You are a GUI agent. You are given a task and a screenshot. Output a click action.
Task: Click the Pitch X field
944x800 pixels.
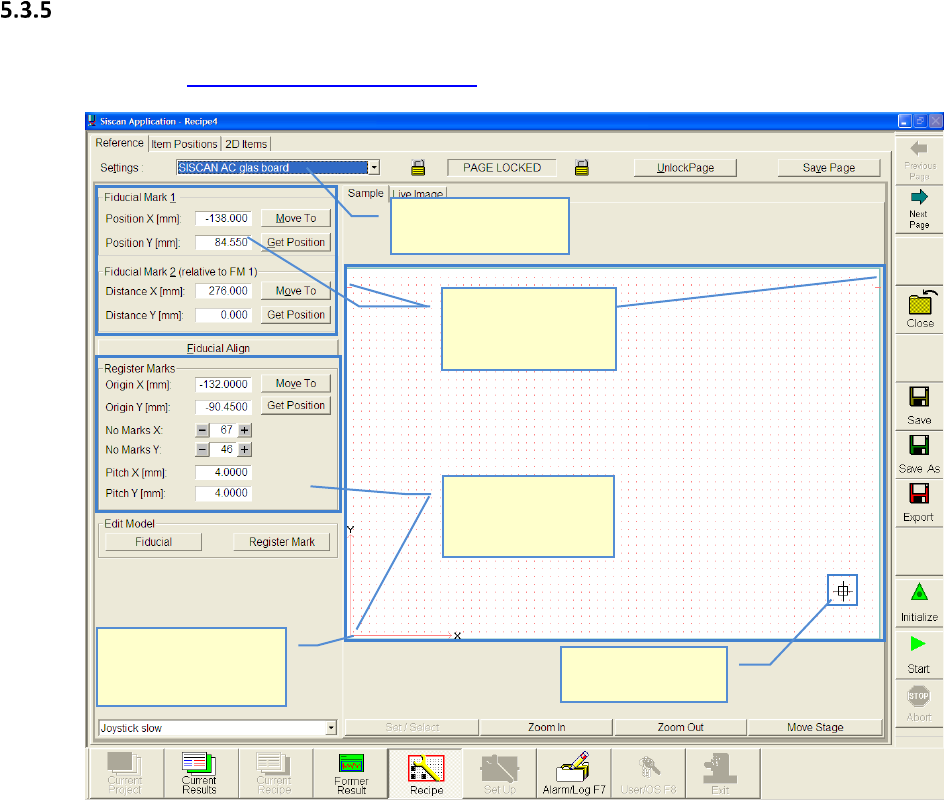pyautogui.click(x=223, y=473)
